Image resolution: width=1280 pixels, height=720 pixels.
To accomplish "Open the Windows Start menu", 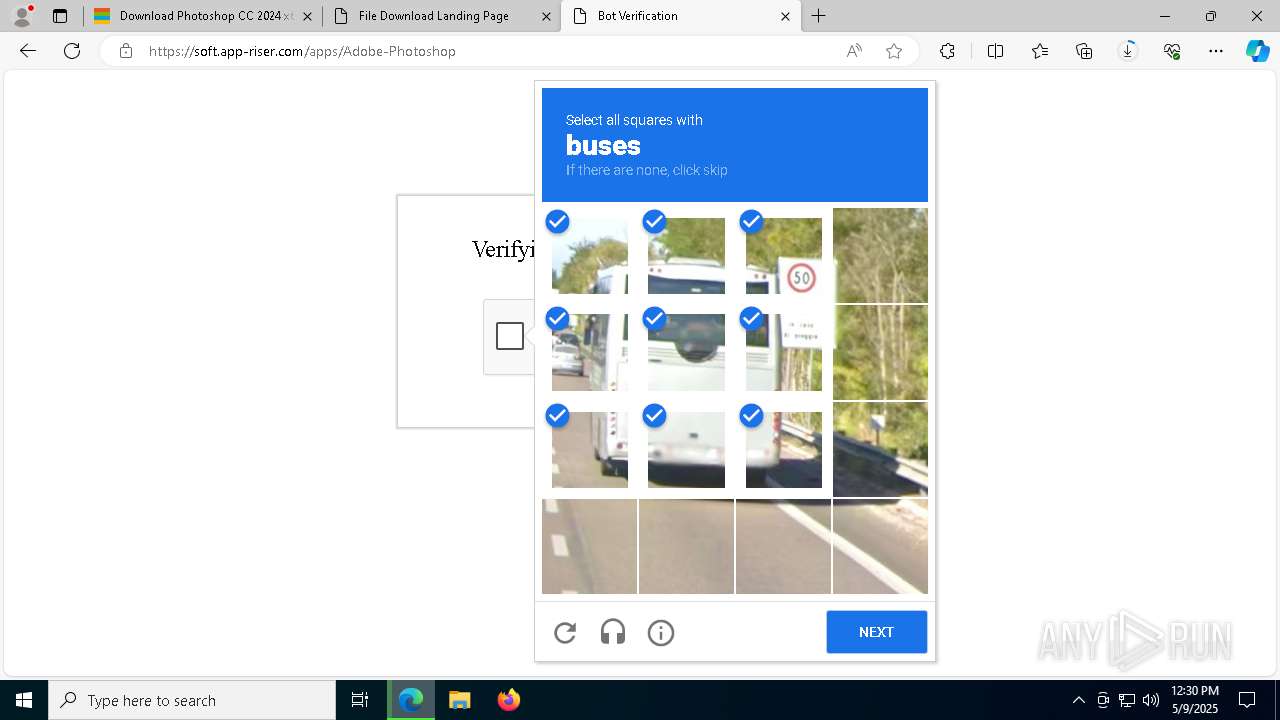I will point(24,700).
